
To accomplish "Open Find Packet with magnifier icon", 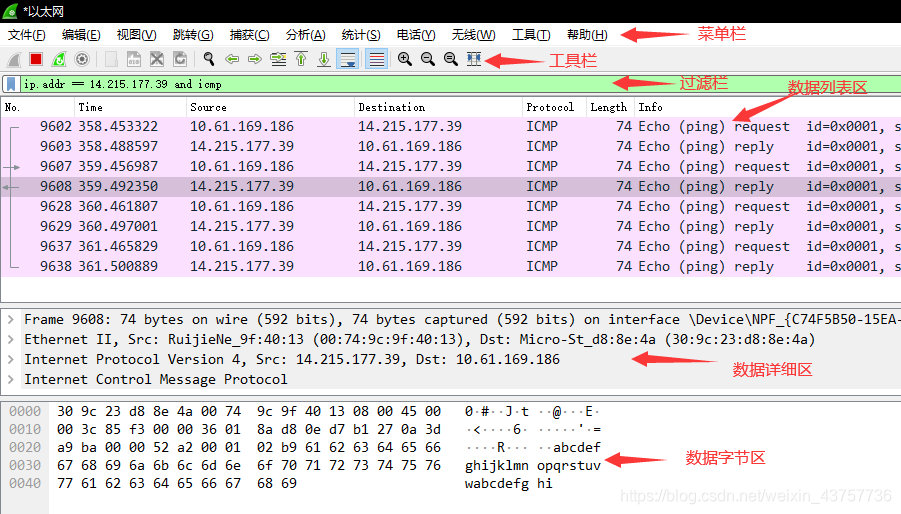I will [x=209, y=59].
